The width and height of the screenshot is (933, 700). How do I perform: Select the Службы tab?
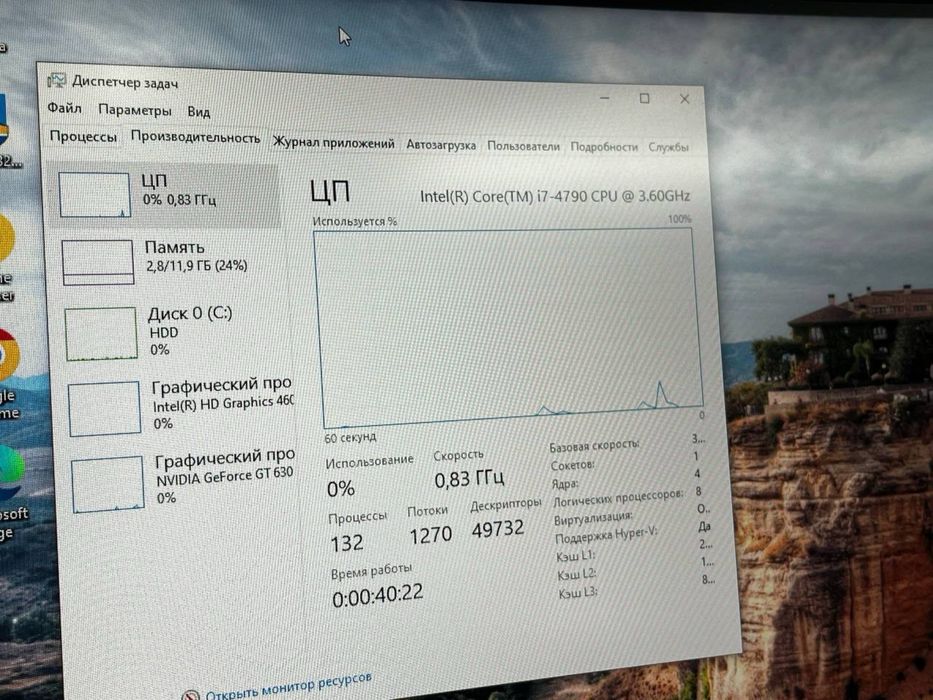(668, 147)
